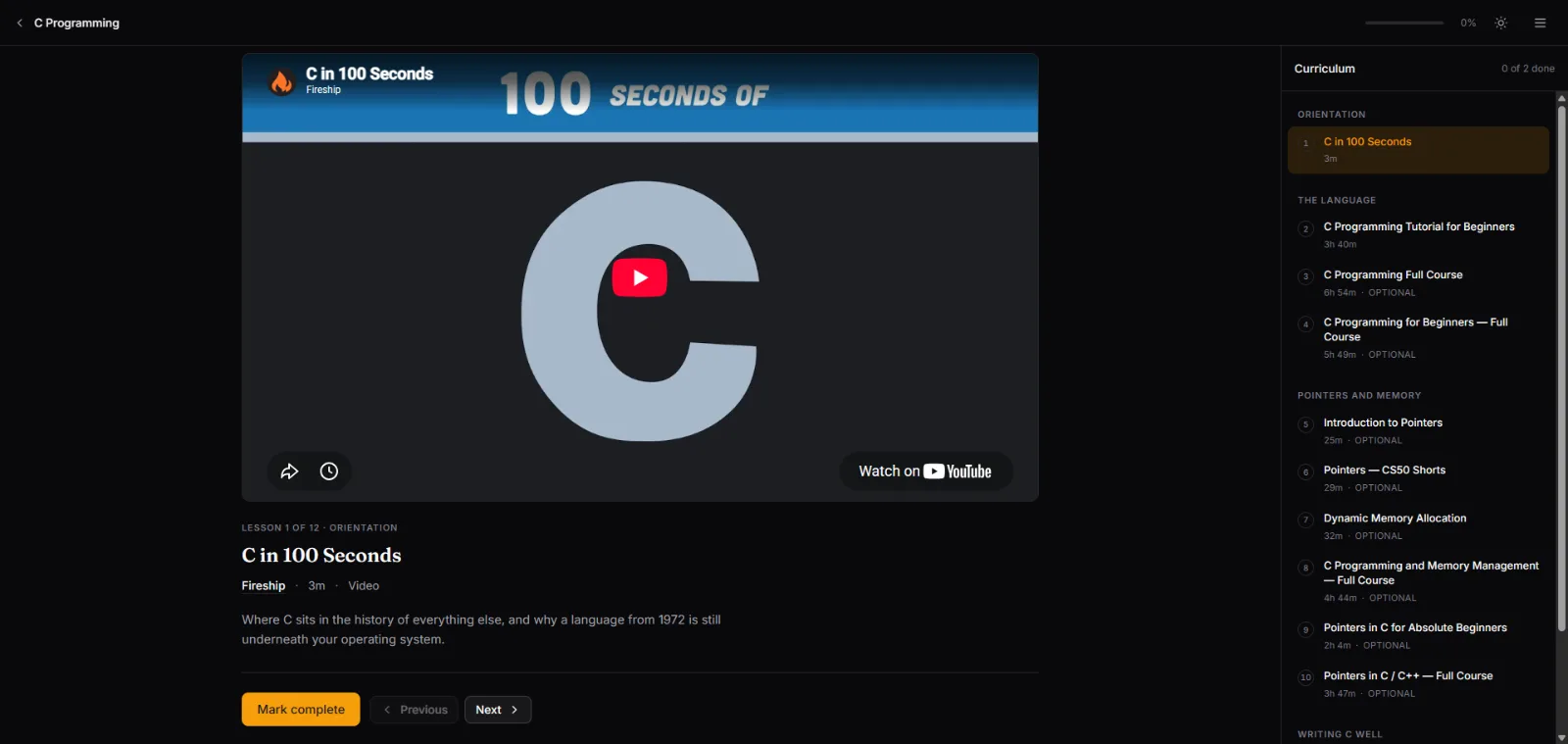This screenshot has height=744, width=1568.
Task: Click the 'THE LANGUAGE' section label
Action: point(1337,200)
